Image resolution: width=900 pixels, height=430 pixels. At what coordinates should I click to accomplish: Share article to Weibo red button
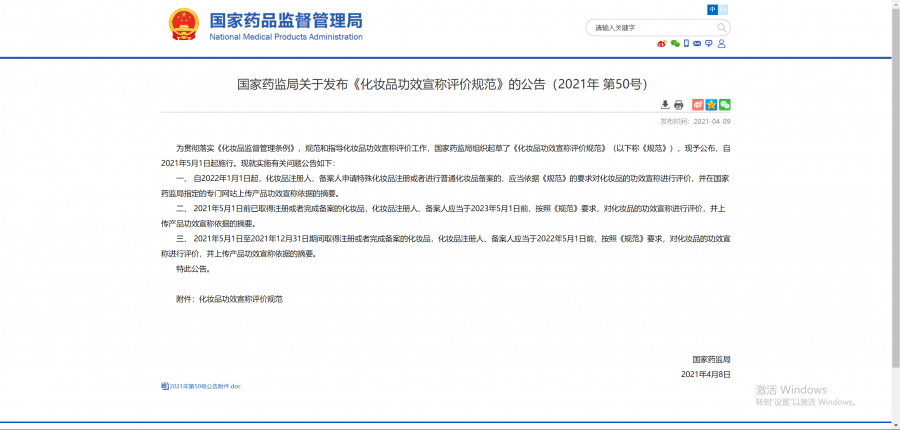tap(698, 105)
